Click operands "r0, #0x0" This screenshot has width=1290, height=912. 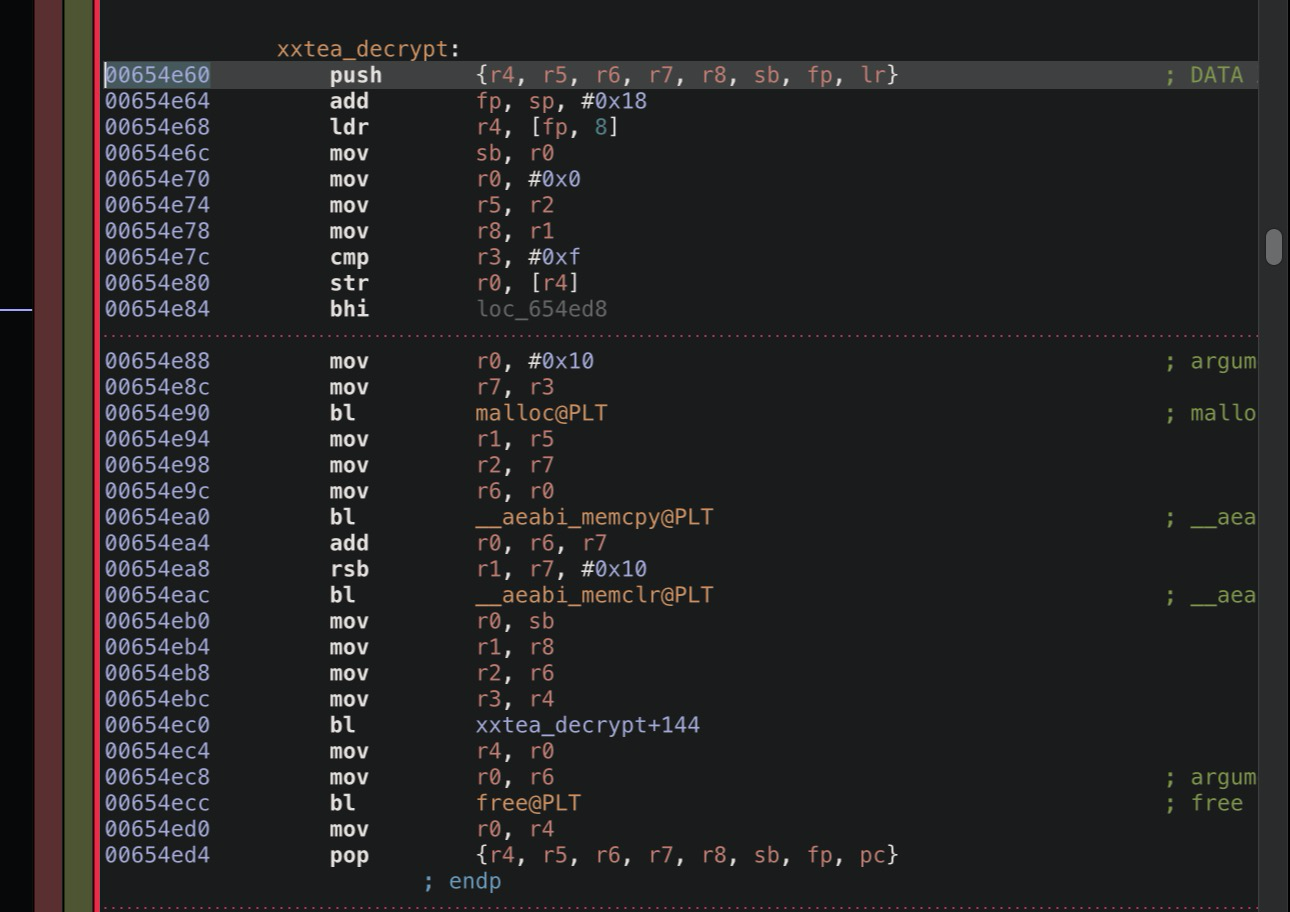tap(528, 179)
